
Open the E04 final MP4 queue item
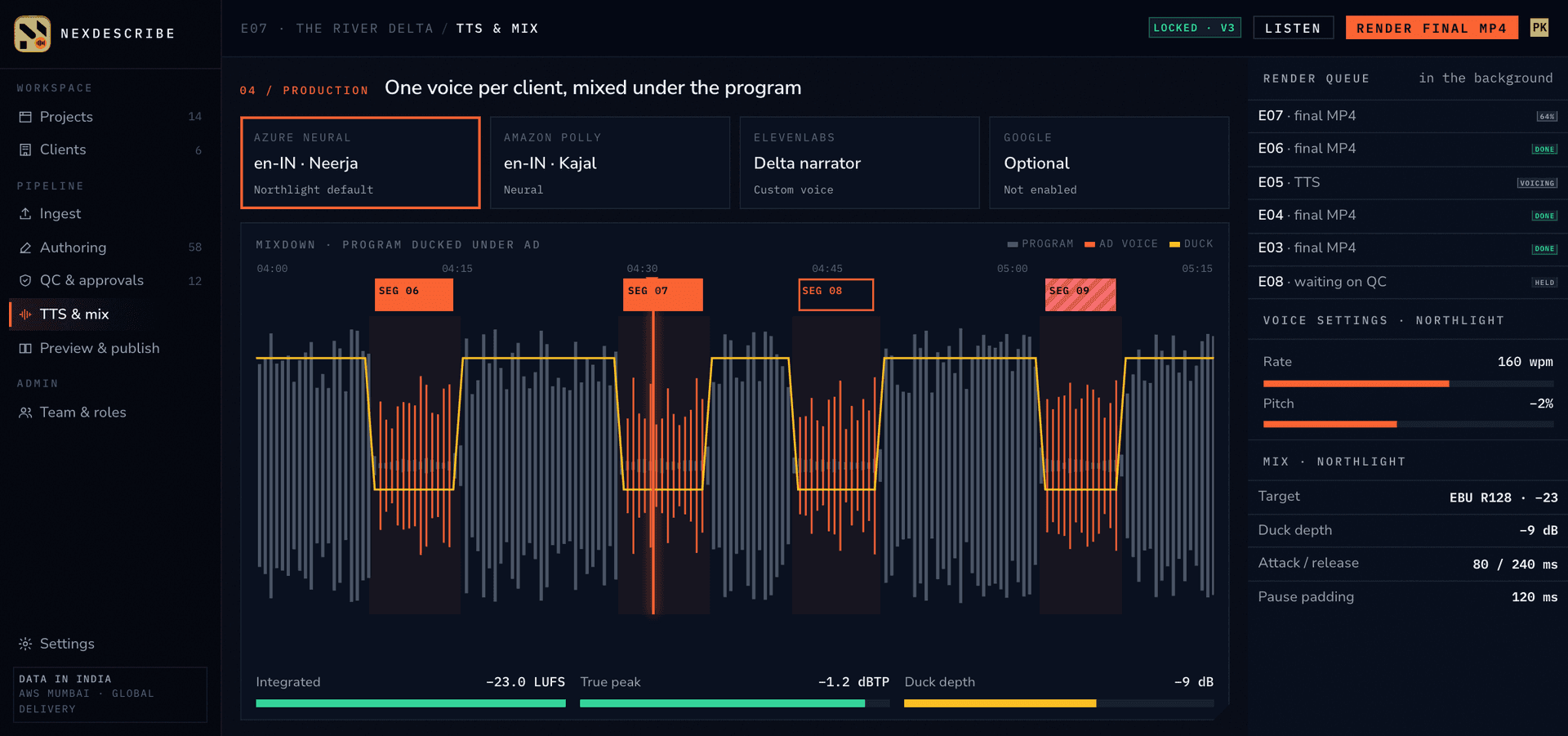(1408, 215)
